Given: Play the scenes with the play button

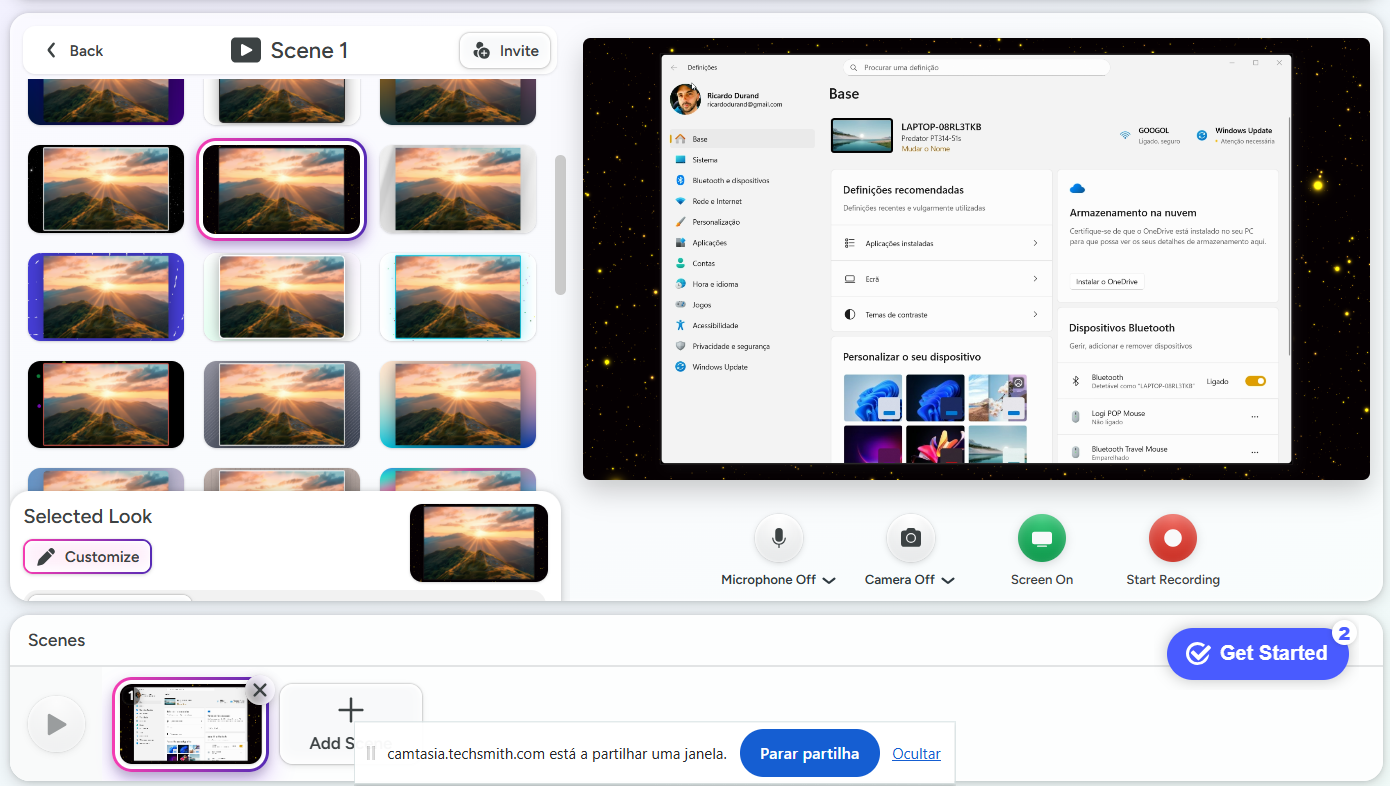Looking at the screenshot, I should [x=57, y=724].
